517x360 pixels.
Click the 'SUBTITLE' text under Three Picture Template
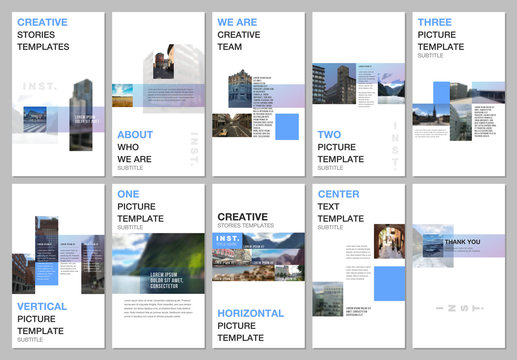(430, 56)
